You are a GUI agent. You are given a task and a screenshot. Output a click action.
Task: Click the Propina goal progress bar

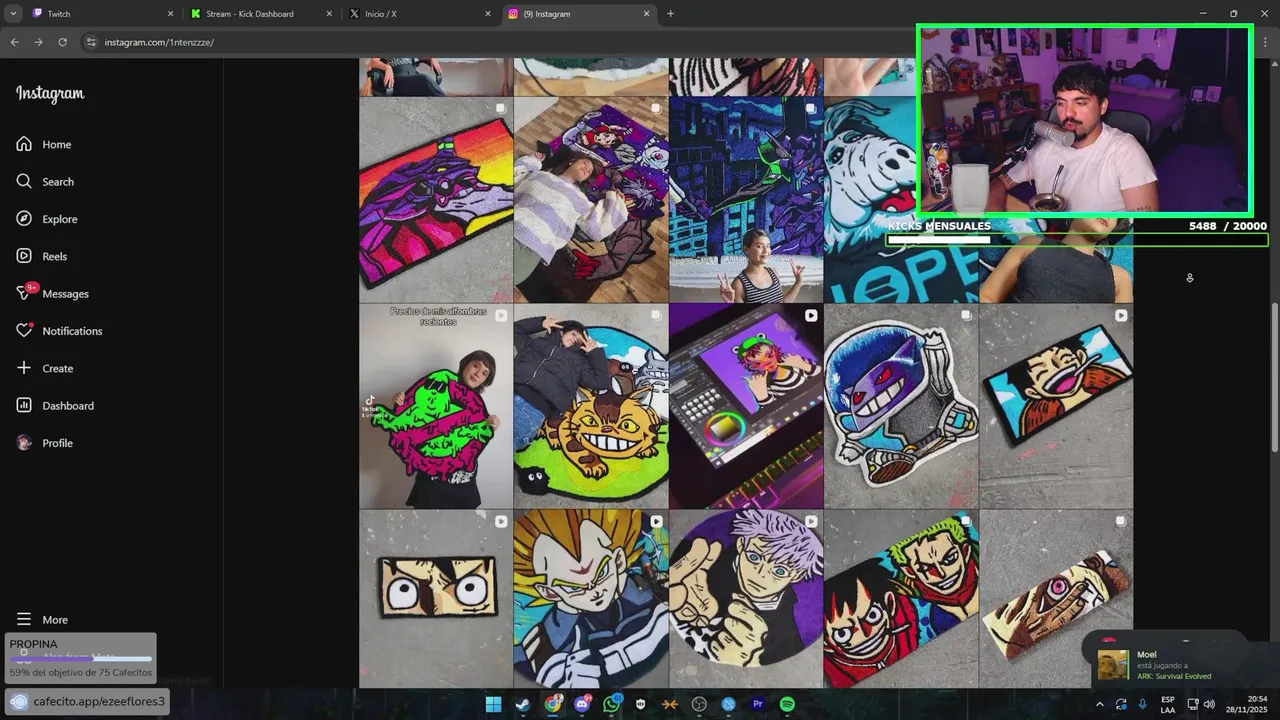coord(81,659)
